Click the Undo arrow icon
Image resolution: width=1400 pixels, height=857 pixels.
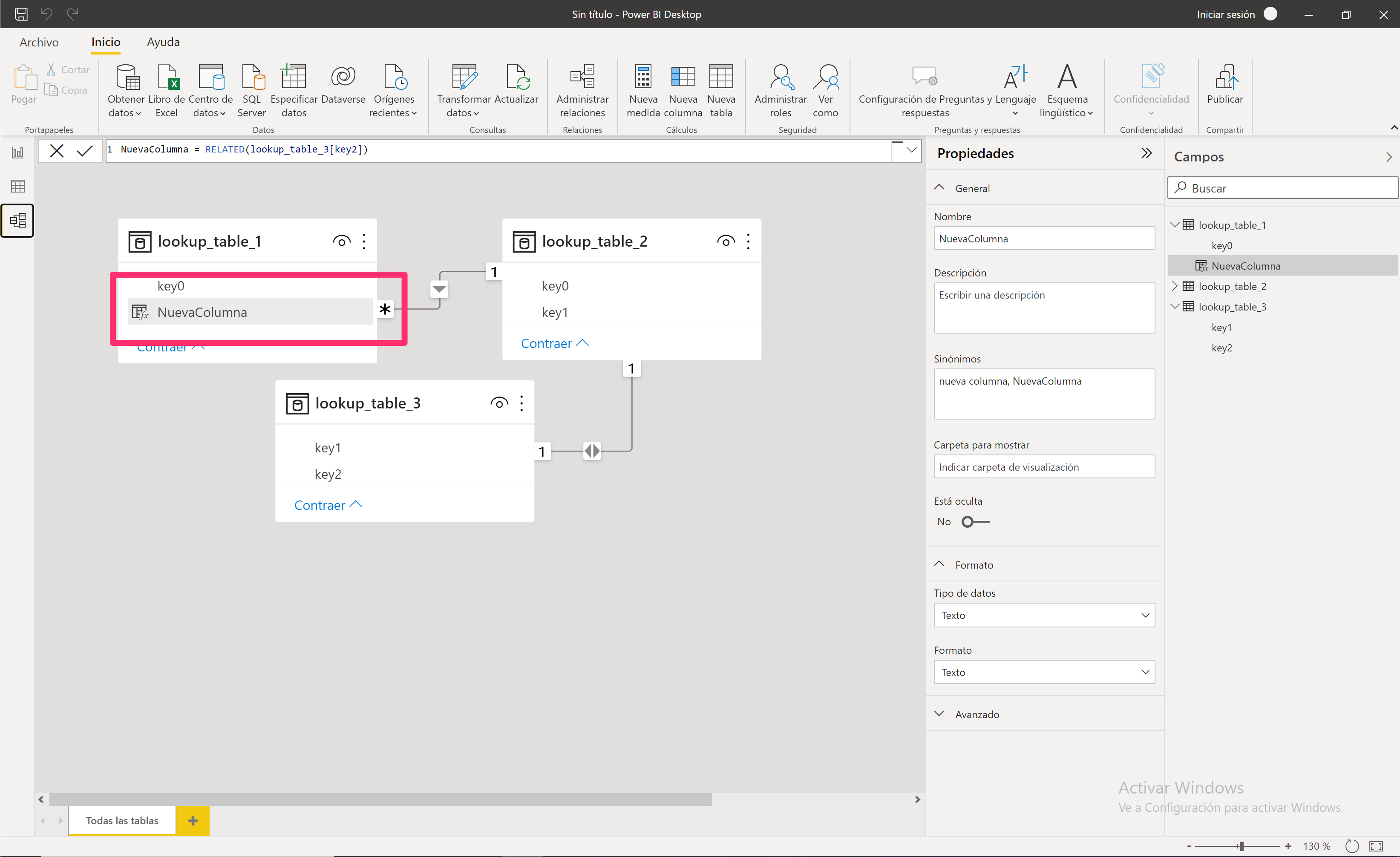click(46, 14)
